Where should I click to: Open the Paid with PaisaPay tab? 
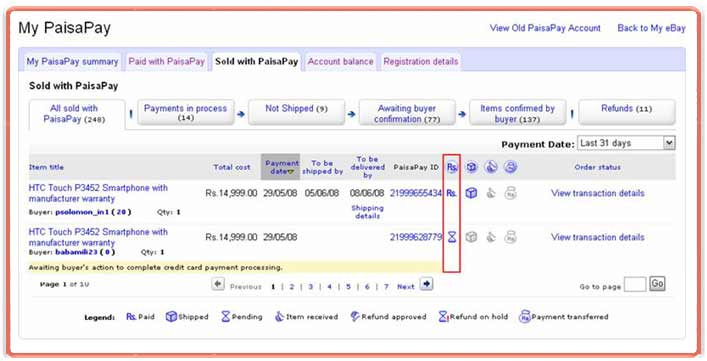coord(166,62)
